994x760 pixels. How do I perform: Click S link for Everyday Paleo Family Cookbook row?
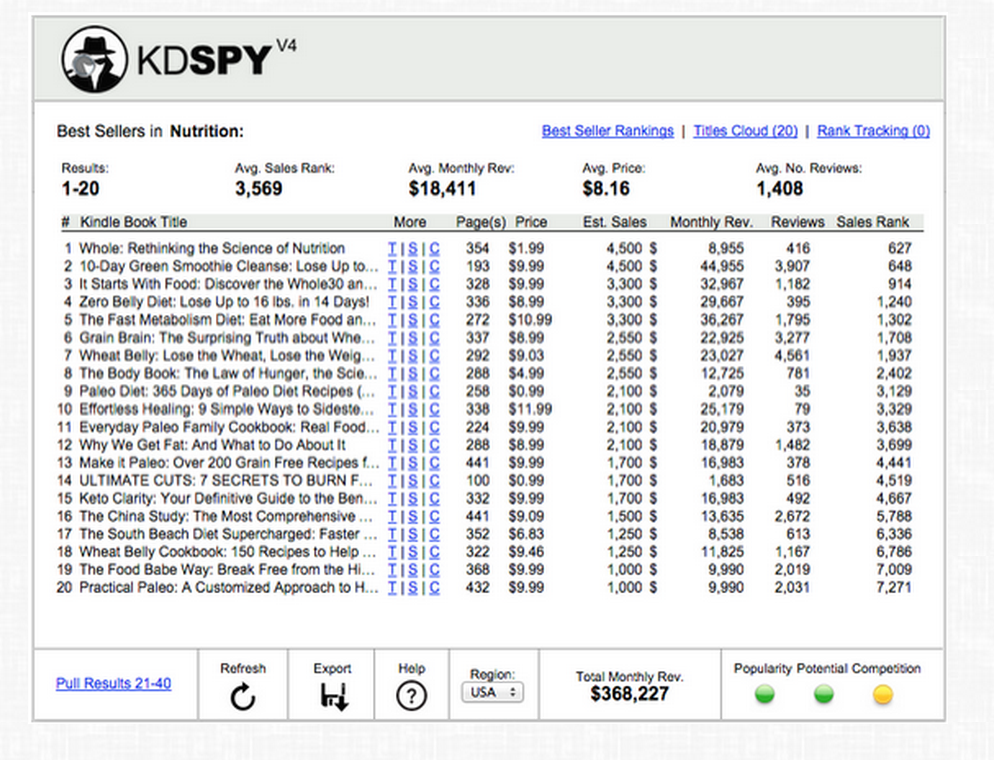point(413,427)
